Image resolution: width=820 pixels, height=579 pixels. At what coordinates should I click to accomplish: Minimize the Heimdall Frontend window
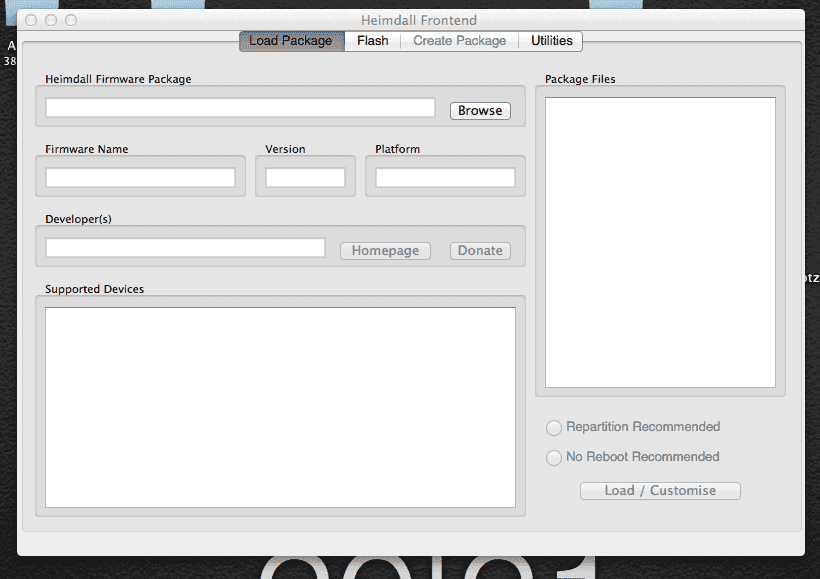tap(51, 20)
